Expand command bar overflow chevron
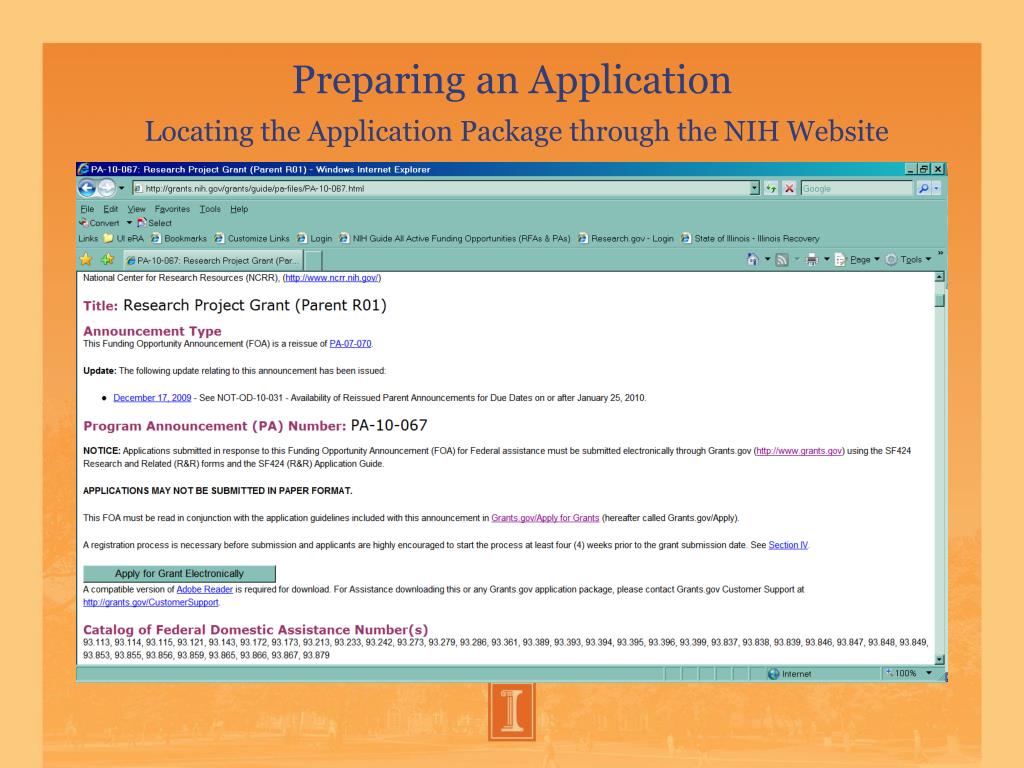 940,253
